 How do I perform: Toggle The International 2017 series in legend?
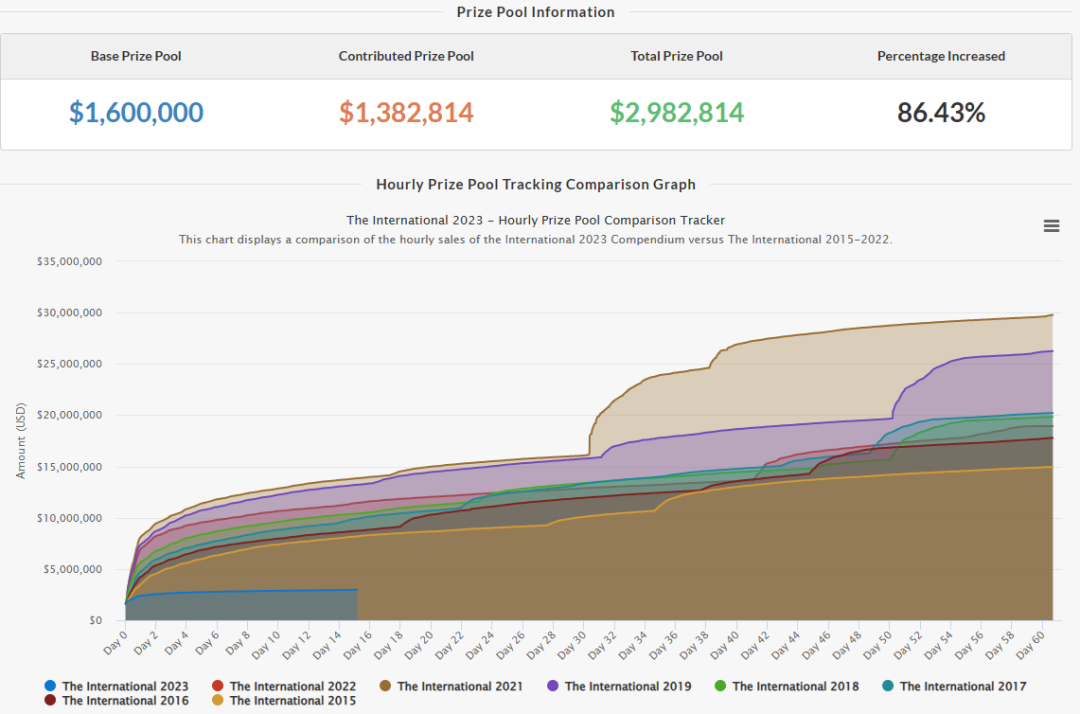pyautogui.click(x=954, y=686)
